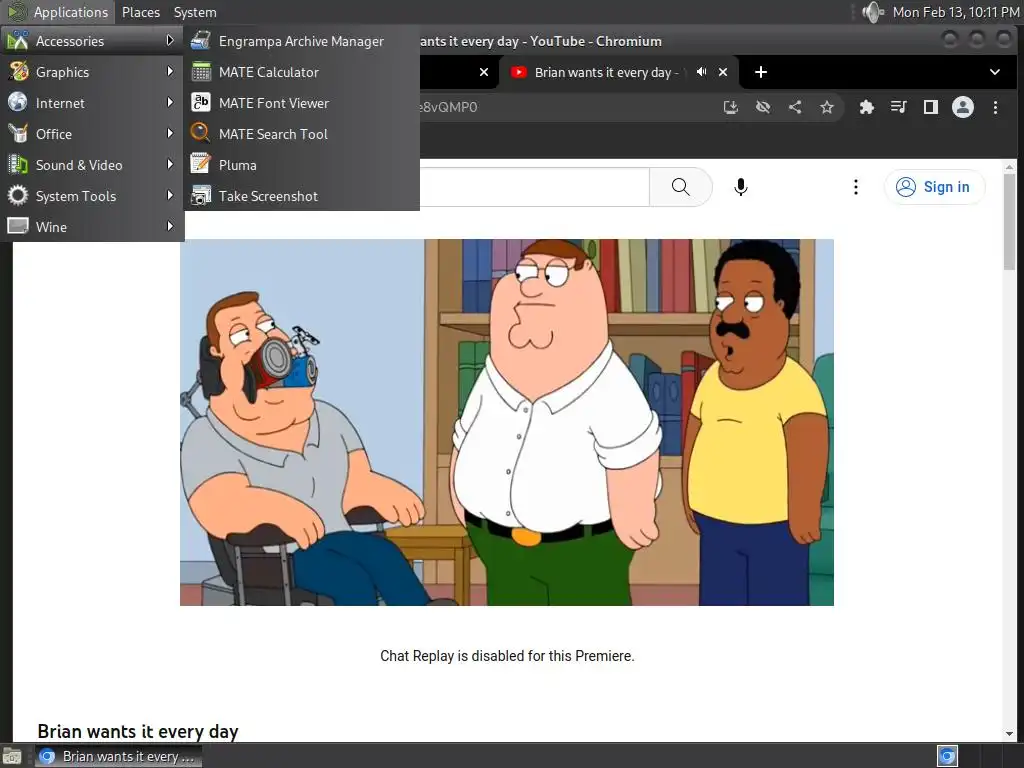This screenshot has width=1024, height=768.
Task: Click the Font Viewer icon
Action: [200, 103]
